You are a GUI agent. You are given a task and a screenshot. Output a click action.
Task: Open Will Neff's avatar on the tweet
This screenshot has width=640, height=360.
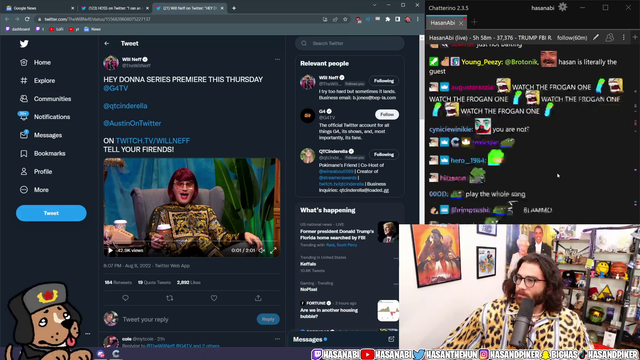click(111, 62)
